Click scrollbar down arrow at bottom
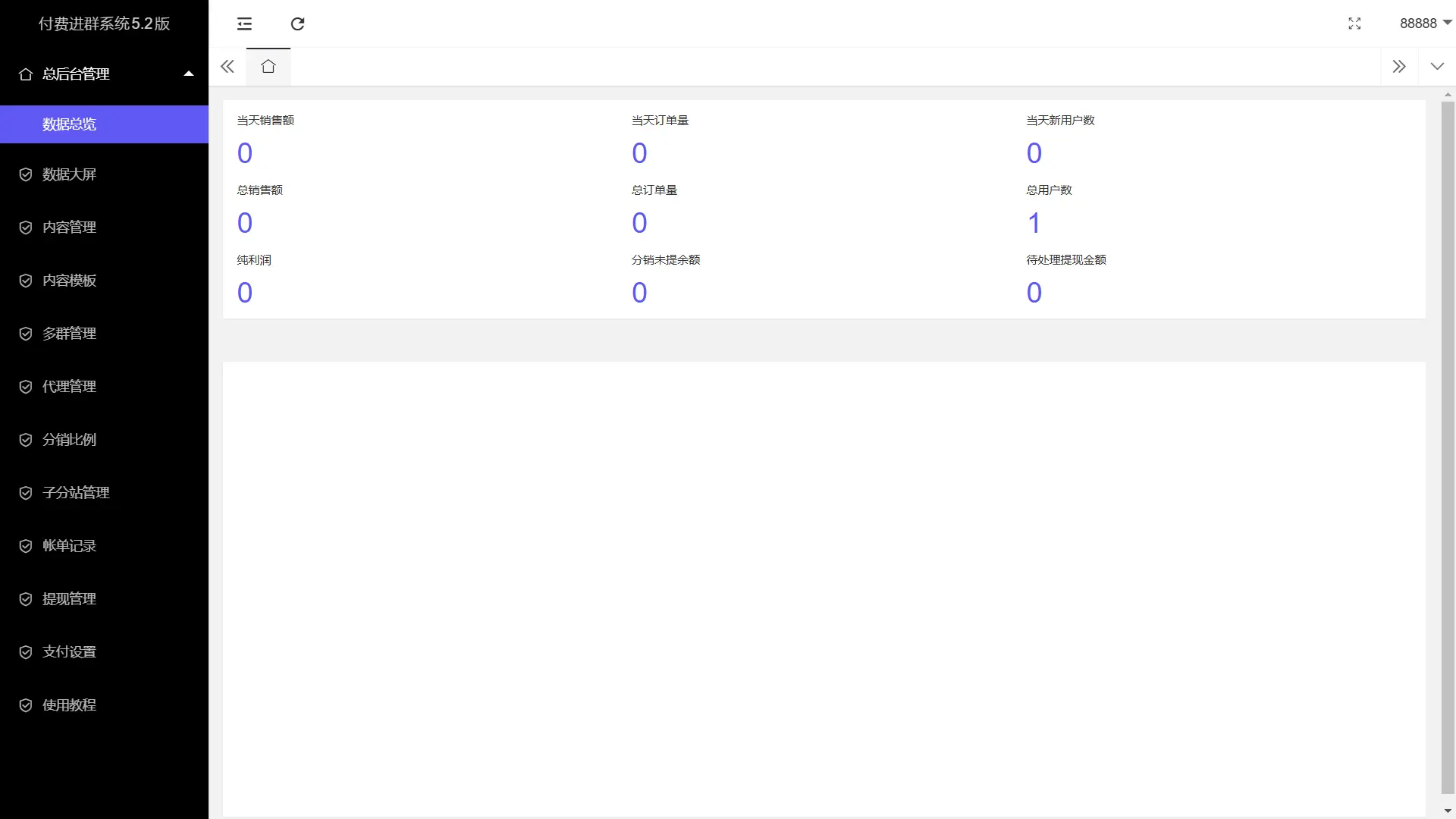The width and height of the screenshot is (1456, 819). pos(1448,812)
